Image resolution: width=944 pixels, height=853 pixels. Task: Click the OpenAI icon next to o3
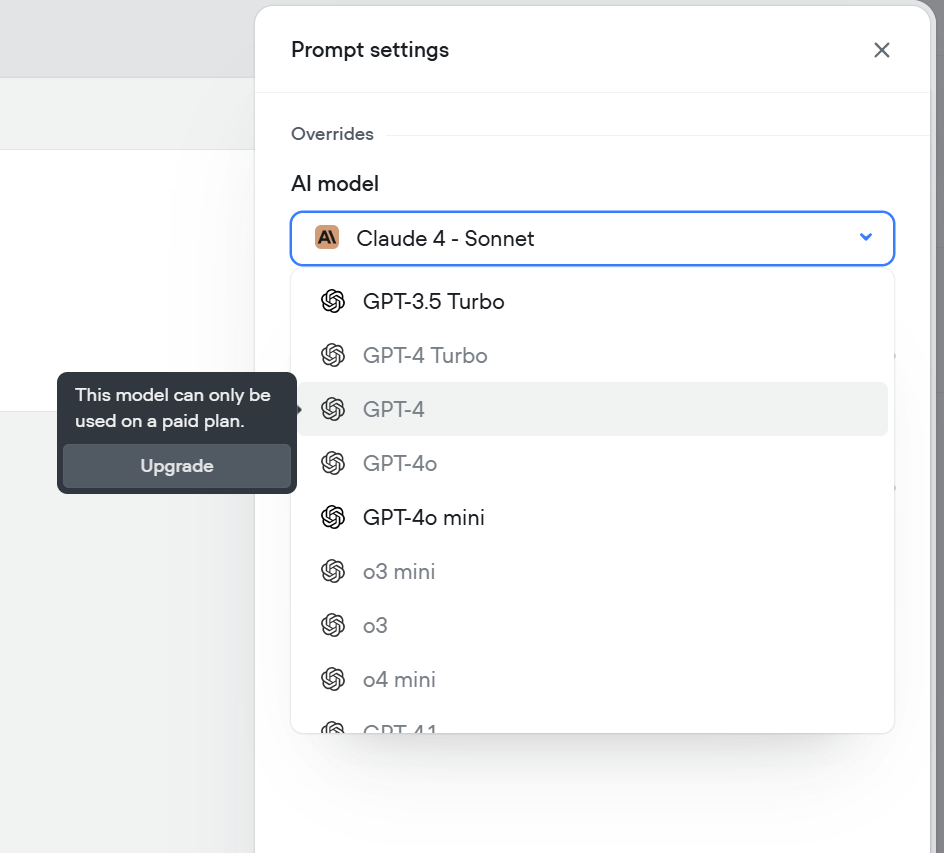pyautogui.click(x=333, y=625)
